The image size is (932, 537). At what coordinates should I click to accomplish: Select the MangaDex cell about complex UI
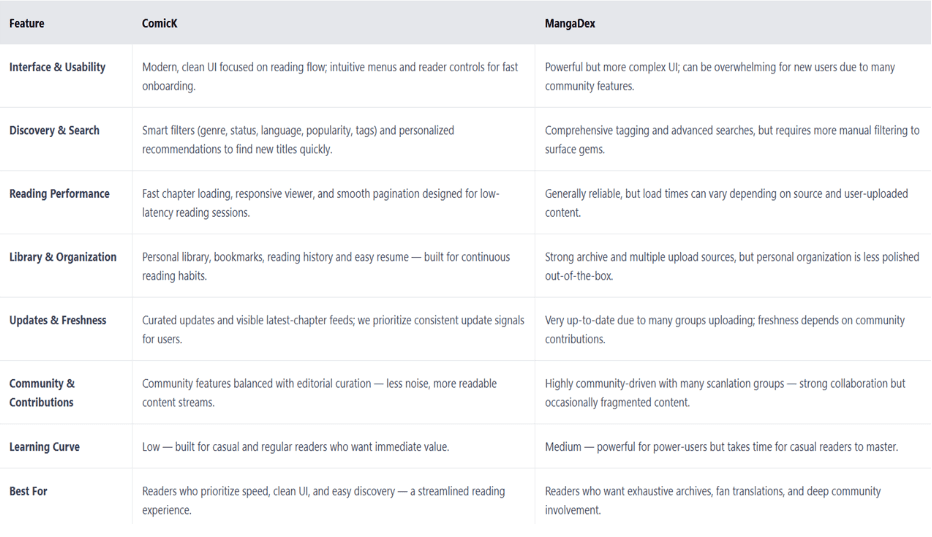pos(720,76)
